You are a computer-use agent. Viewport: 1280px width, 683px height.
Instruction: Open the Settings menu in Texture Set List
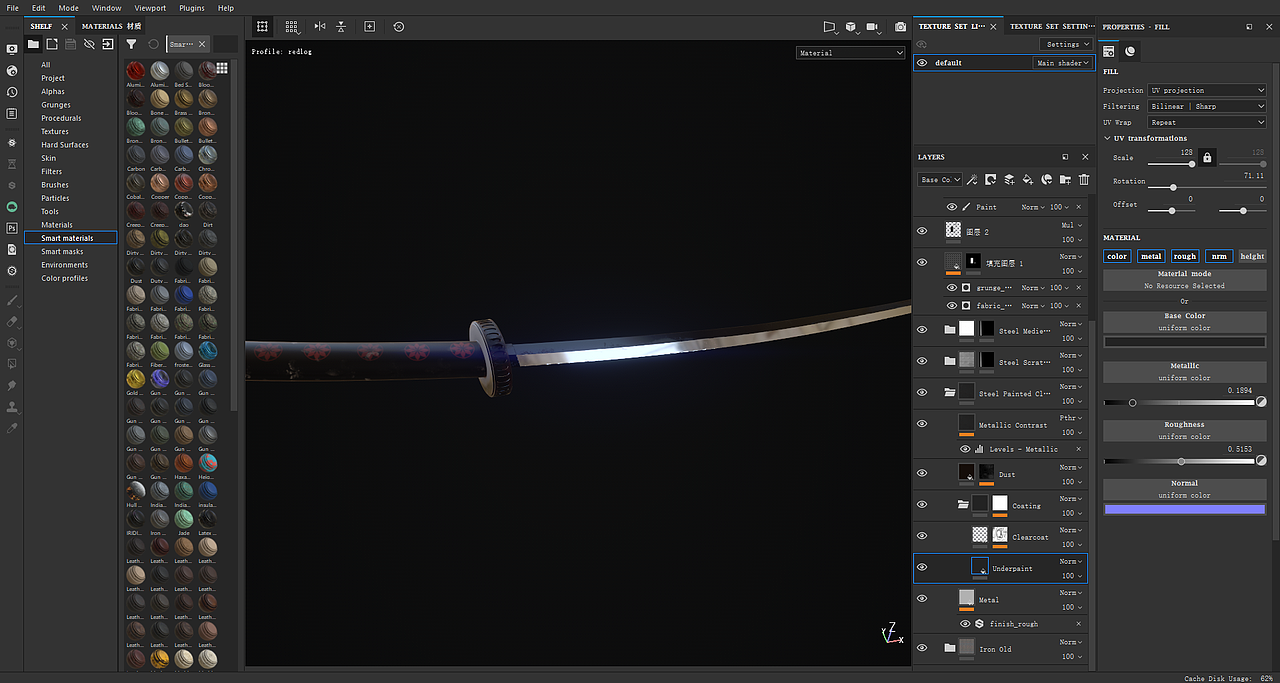pos(1064,43)
